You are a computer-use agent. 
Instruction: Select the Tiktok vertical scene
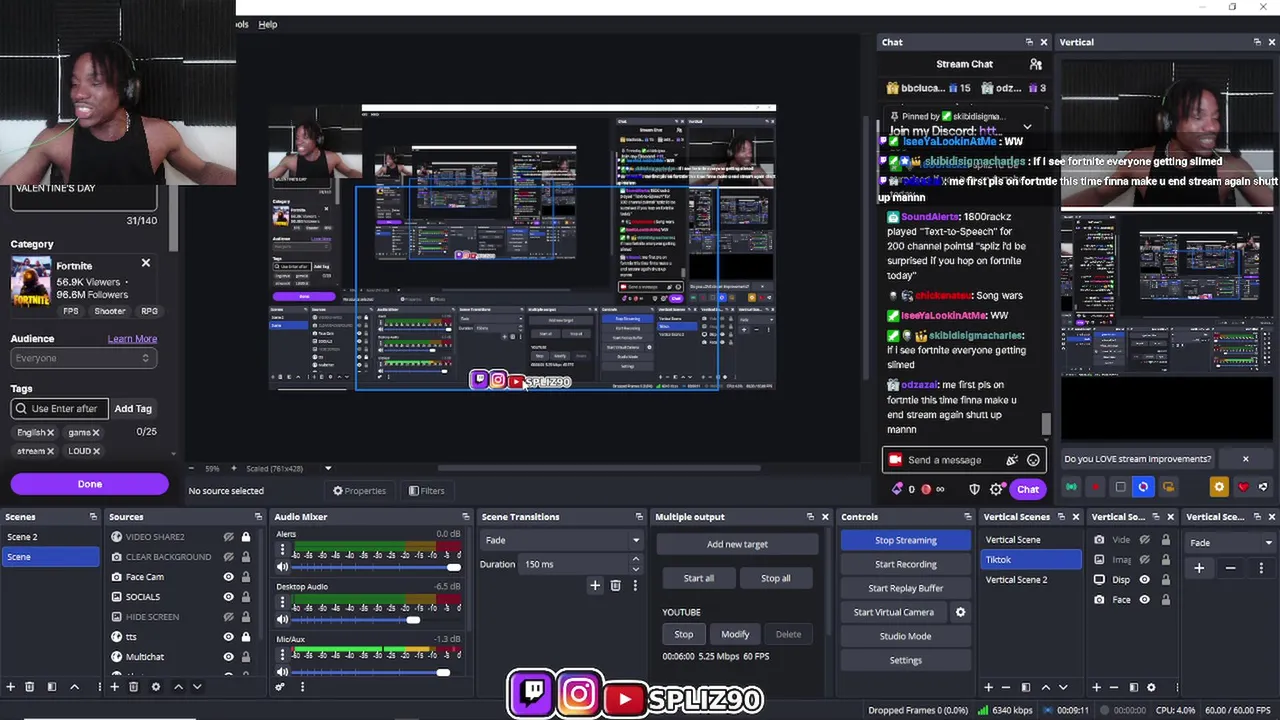tap(1031, 560)
